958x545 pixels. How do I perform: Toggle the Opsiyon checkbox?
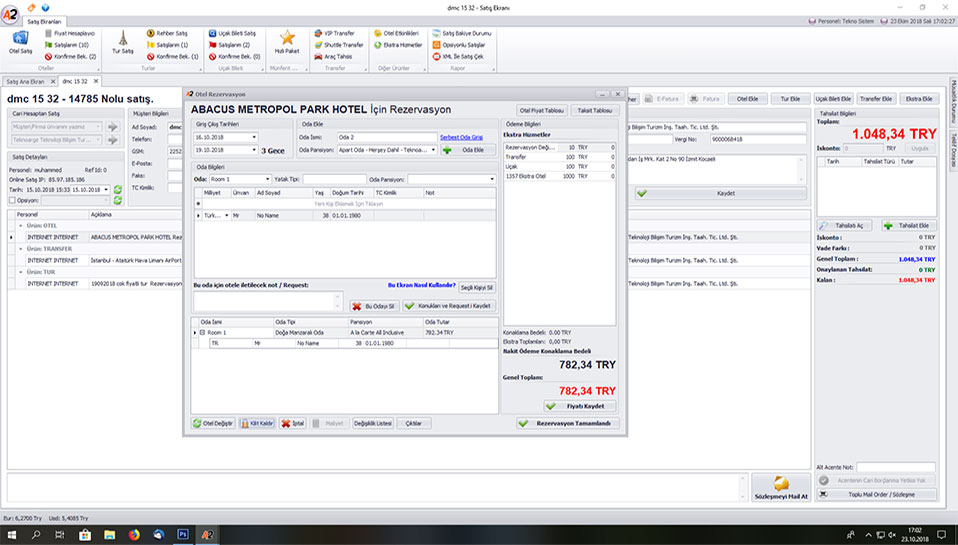pos(12,200)
